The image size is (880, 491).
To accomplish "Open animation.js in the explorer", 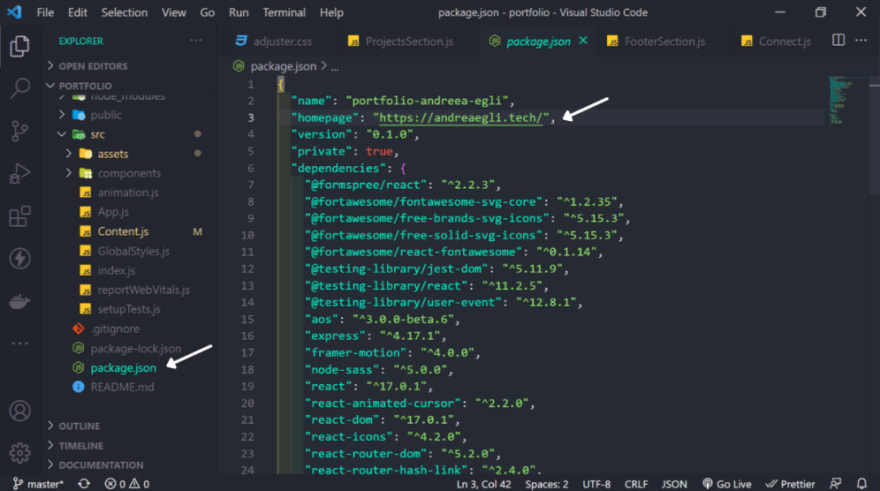I will [x=128, y=192].
